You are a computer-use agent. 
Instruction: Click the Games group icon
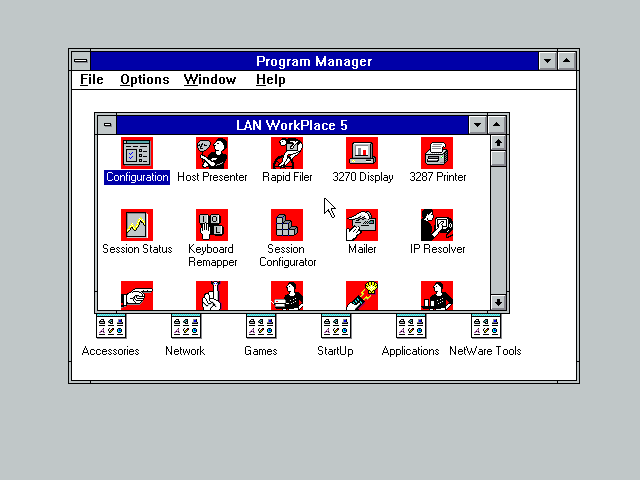click(x=261, y=326)
